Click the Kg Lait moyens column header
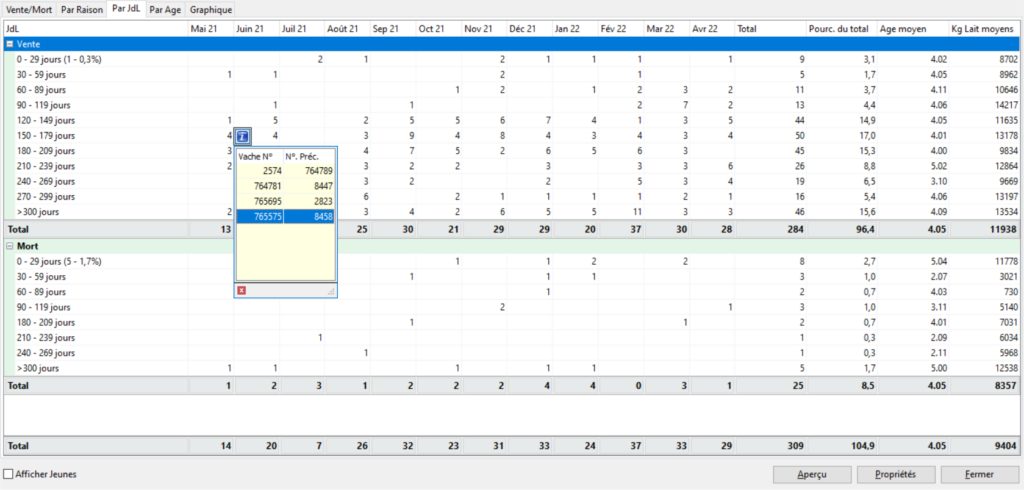The height and width of the screenshot is (490, 1024). coord(984,29)
